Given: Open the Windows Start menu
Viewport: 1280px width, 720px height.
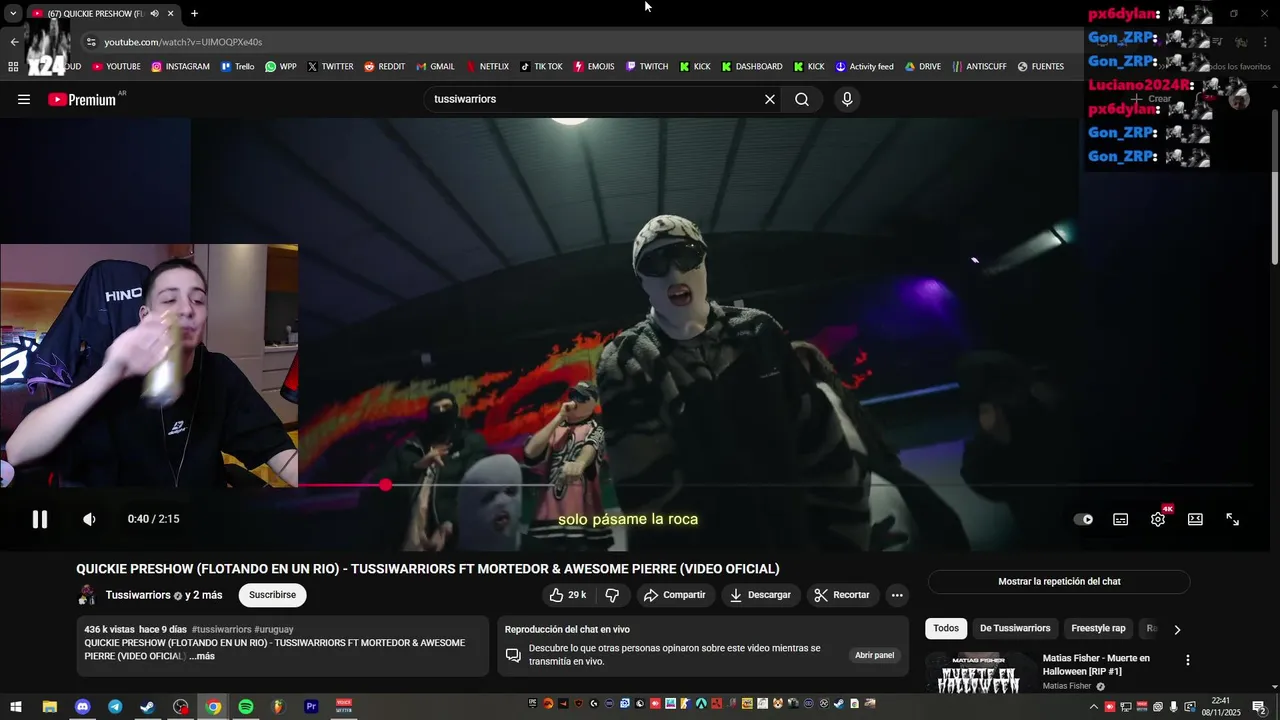Looking at the screenshot, I should click(16, 707).
